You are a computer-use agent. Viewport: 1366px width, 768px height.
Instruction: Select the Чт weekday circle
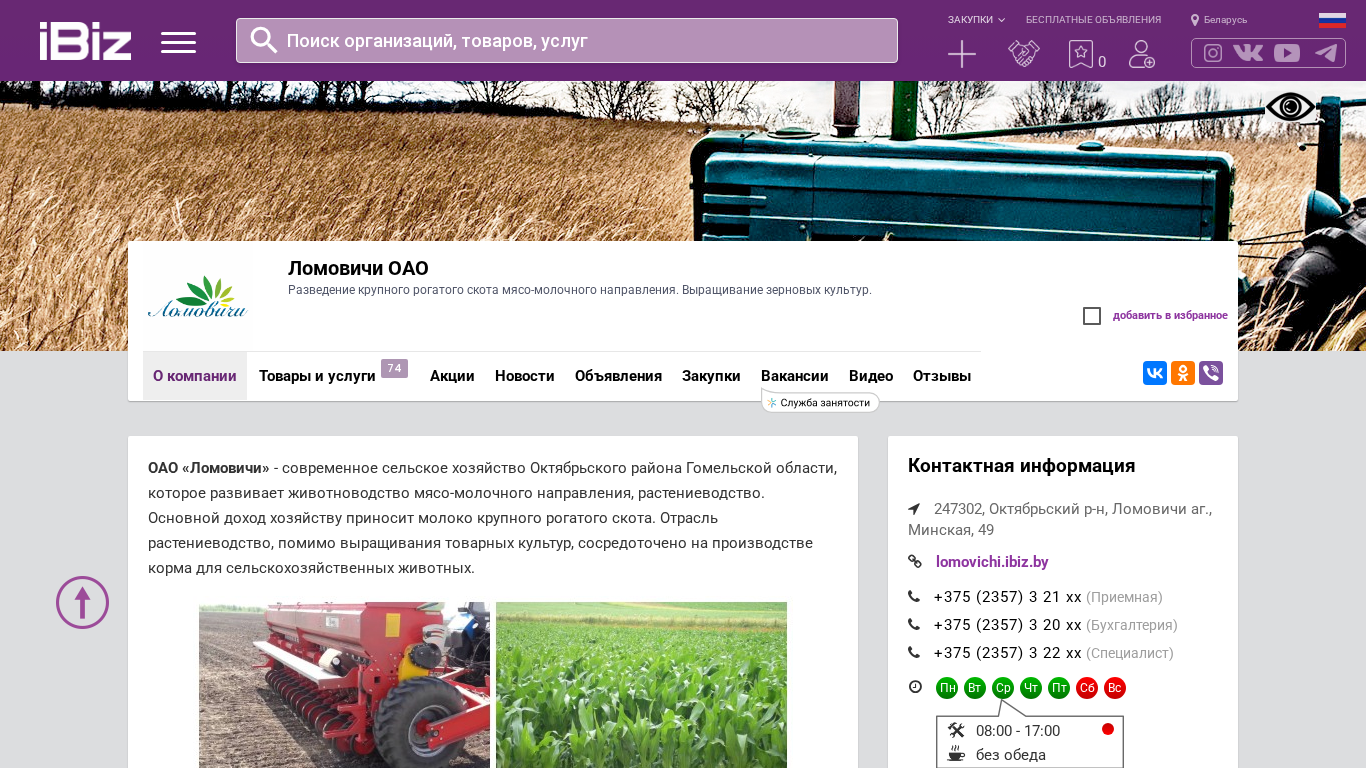pyautogui.click(x=1031, y=688)
